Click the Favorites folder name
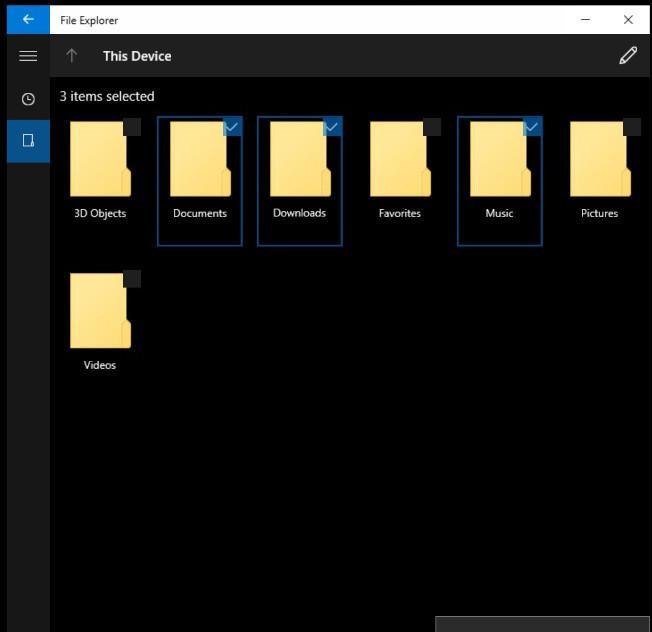 (400, 213)
